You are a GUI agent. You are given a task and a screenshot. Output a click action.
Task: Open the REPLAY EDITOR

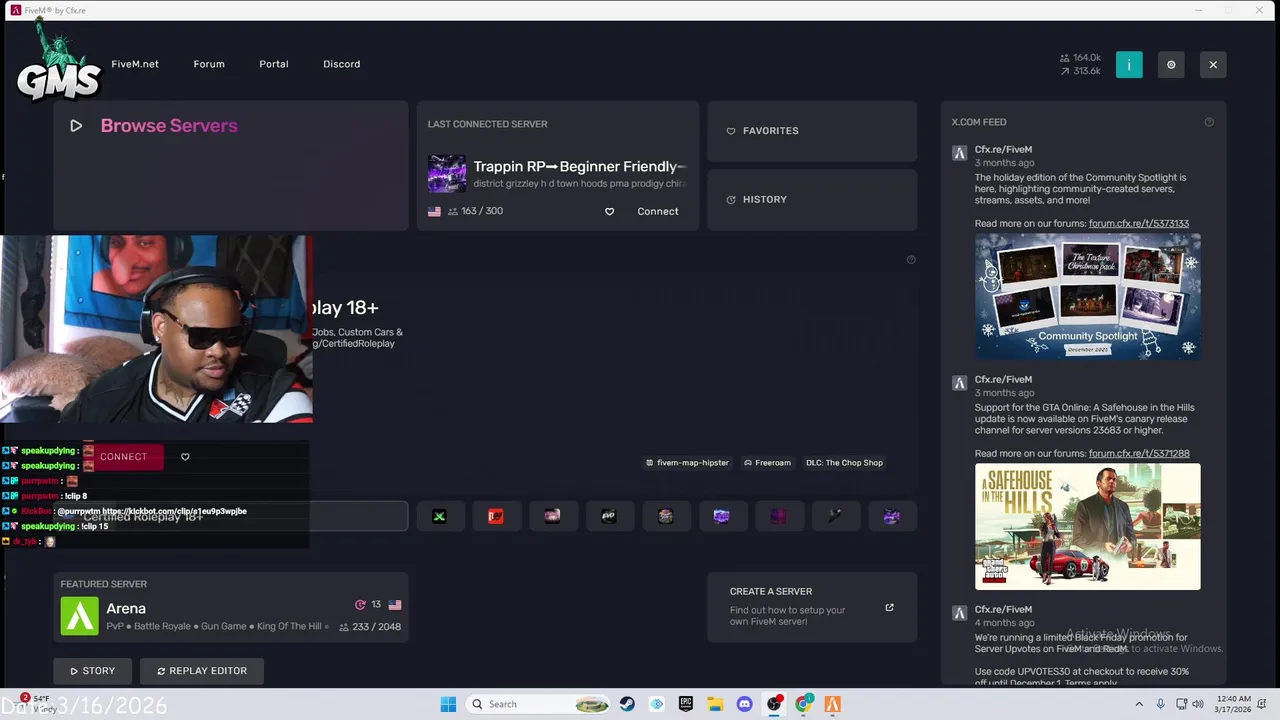pyautogui.click(x=202, y=671)
